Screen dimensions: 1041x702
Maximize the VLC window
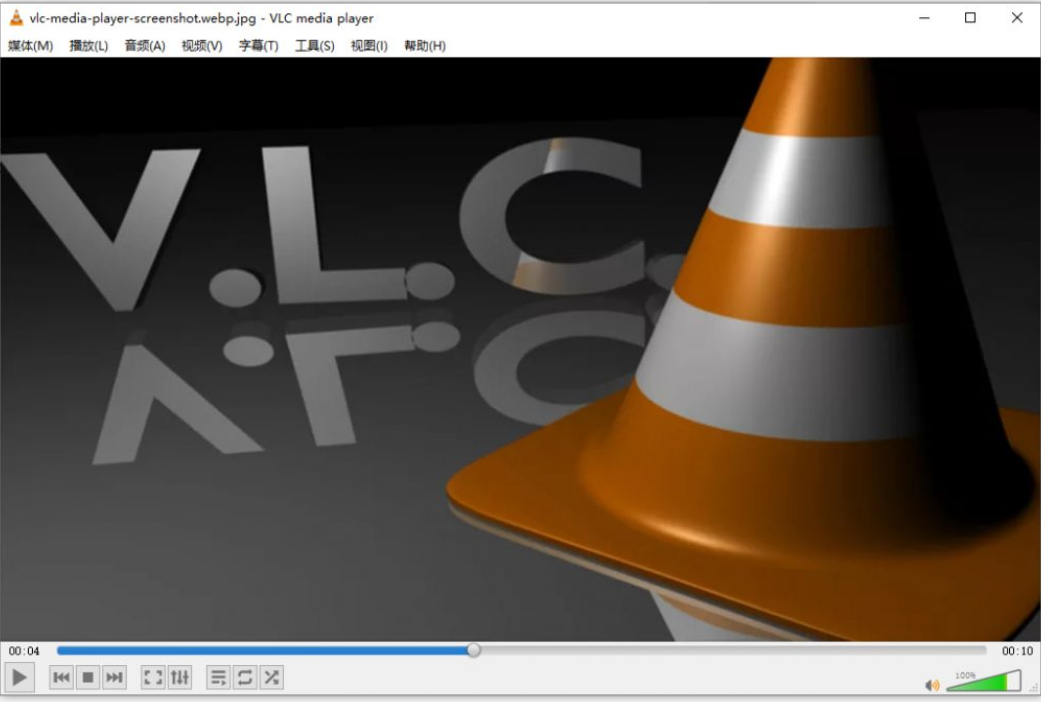click(970, 18)
